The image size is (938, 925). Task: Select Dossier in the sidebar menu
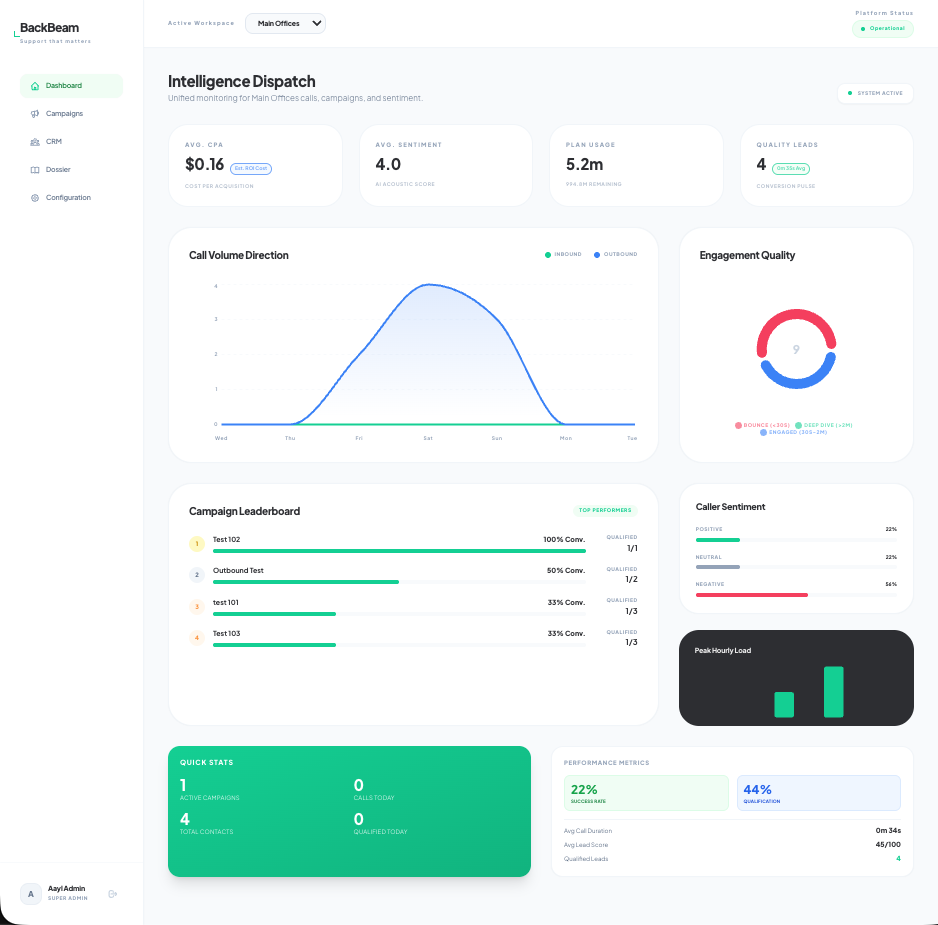57,169
